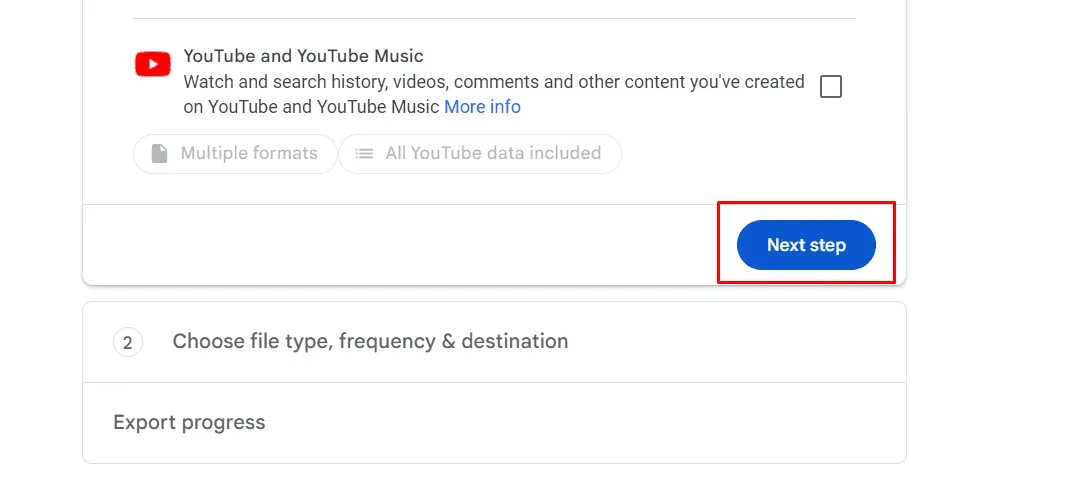The image size is (1076, 480).
Task: Click the Multiple formats button
Action: pyautogui.click(x=235, y=153)
